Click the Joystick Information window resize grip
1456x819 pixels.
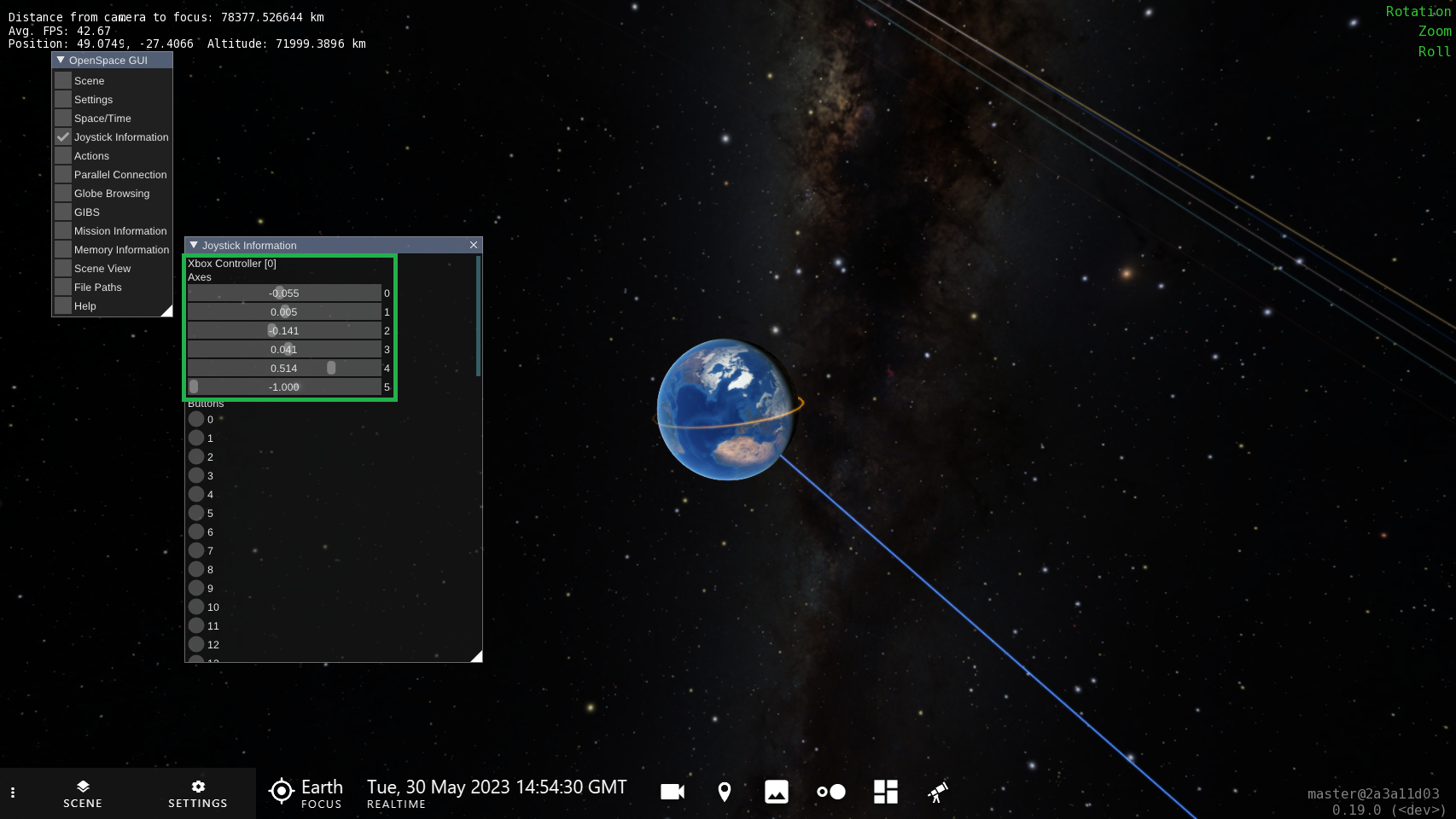pos(476,656)
